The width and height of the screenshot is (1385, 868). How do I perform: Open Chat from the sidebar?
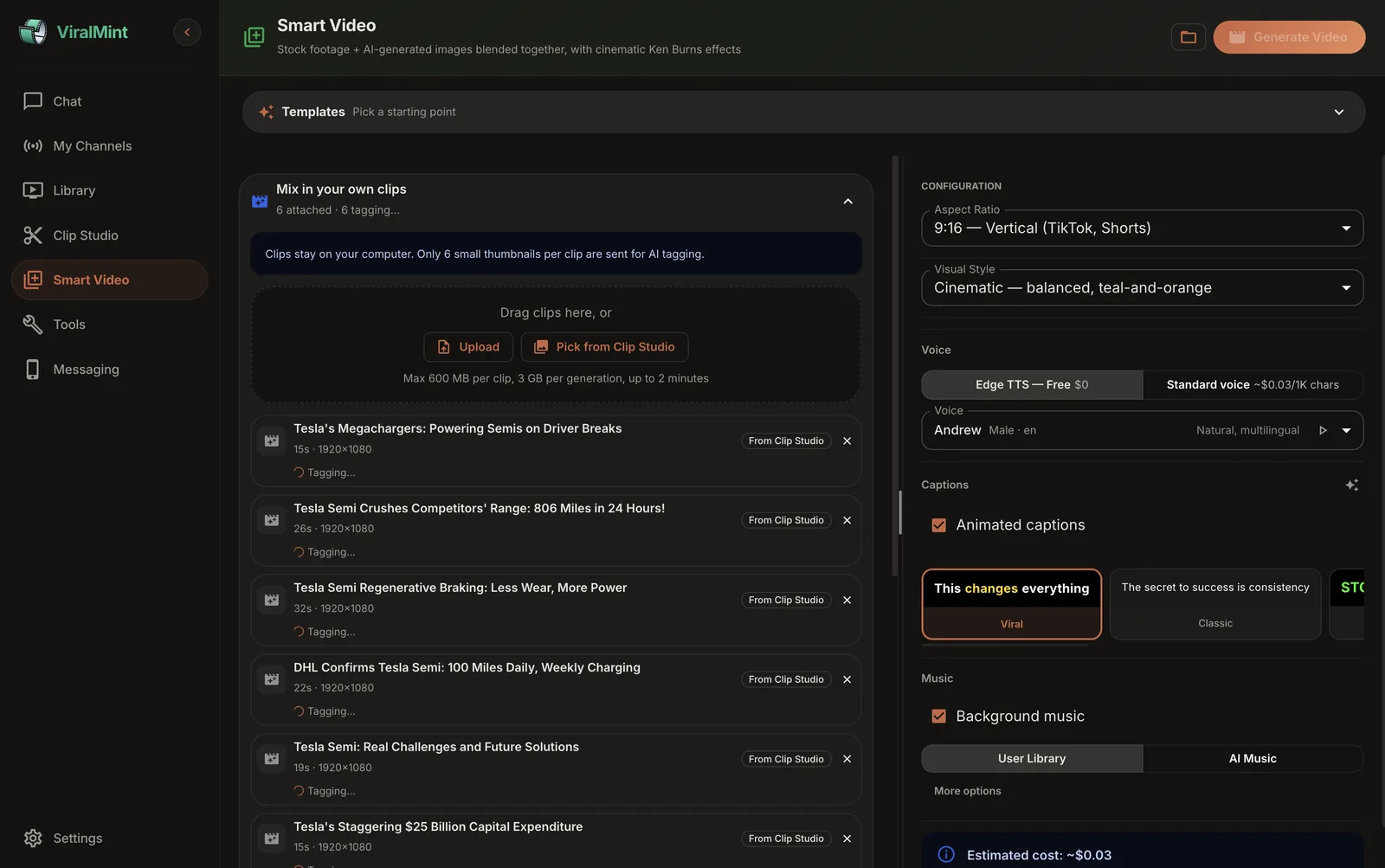point(109,101)
